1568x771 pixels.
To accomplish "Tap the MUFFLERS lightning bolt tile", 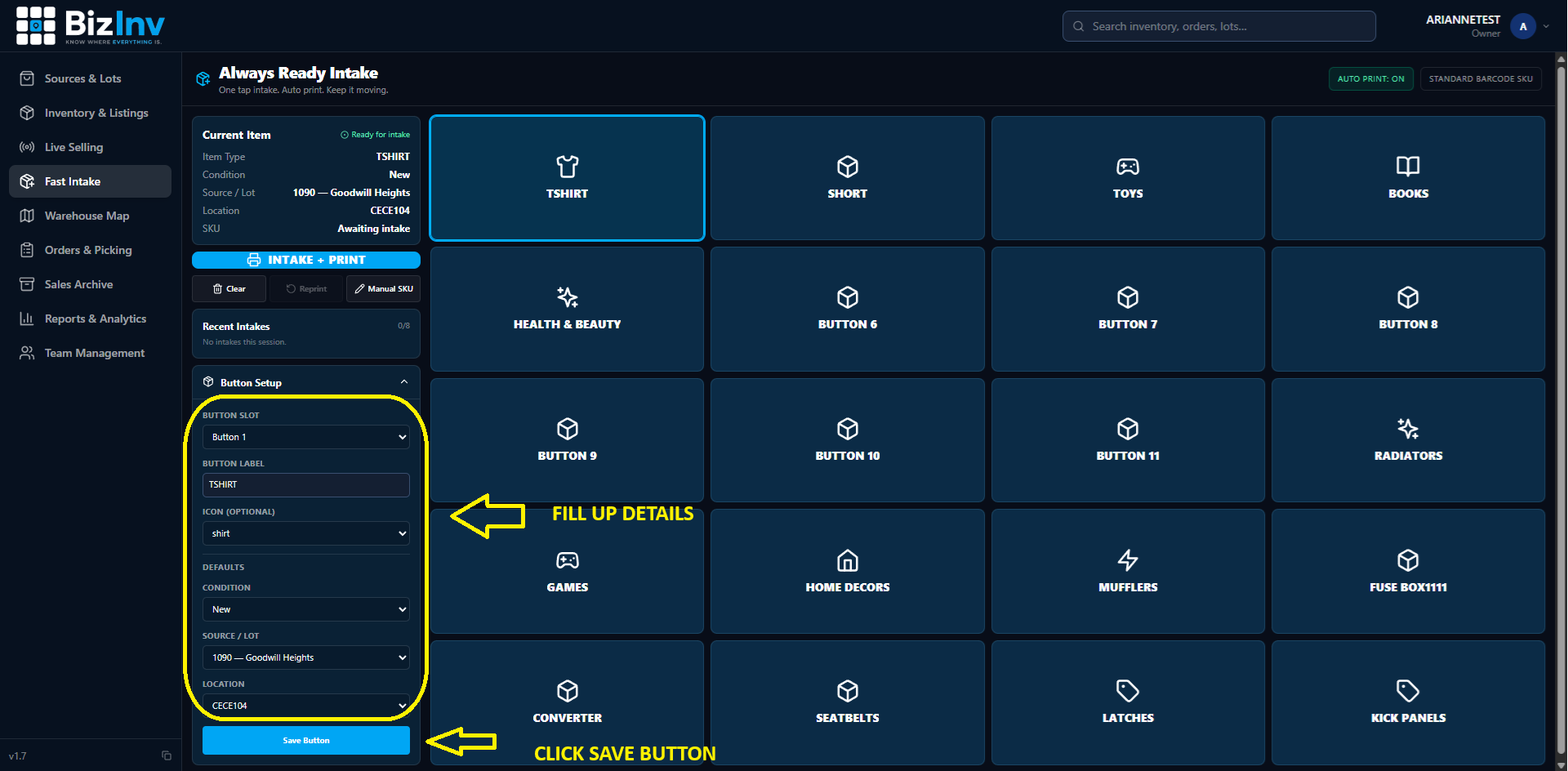I will click(1128, 571).
